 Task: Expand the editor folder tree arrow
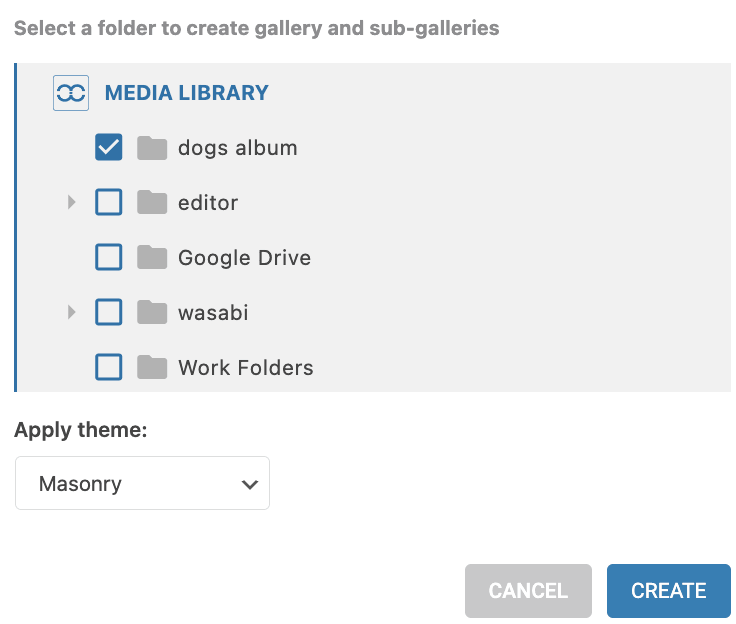pyautogui.click(x=72, y=203)
